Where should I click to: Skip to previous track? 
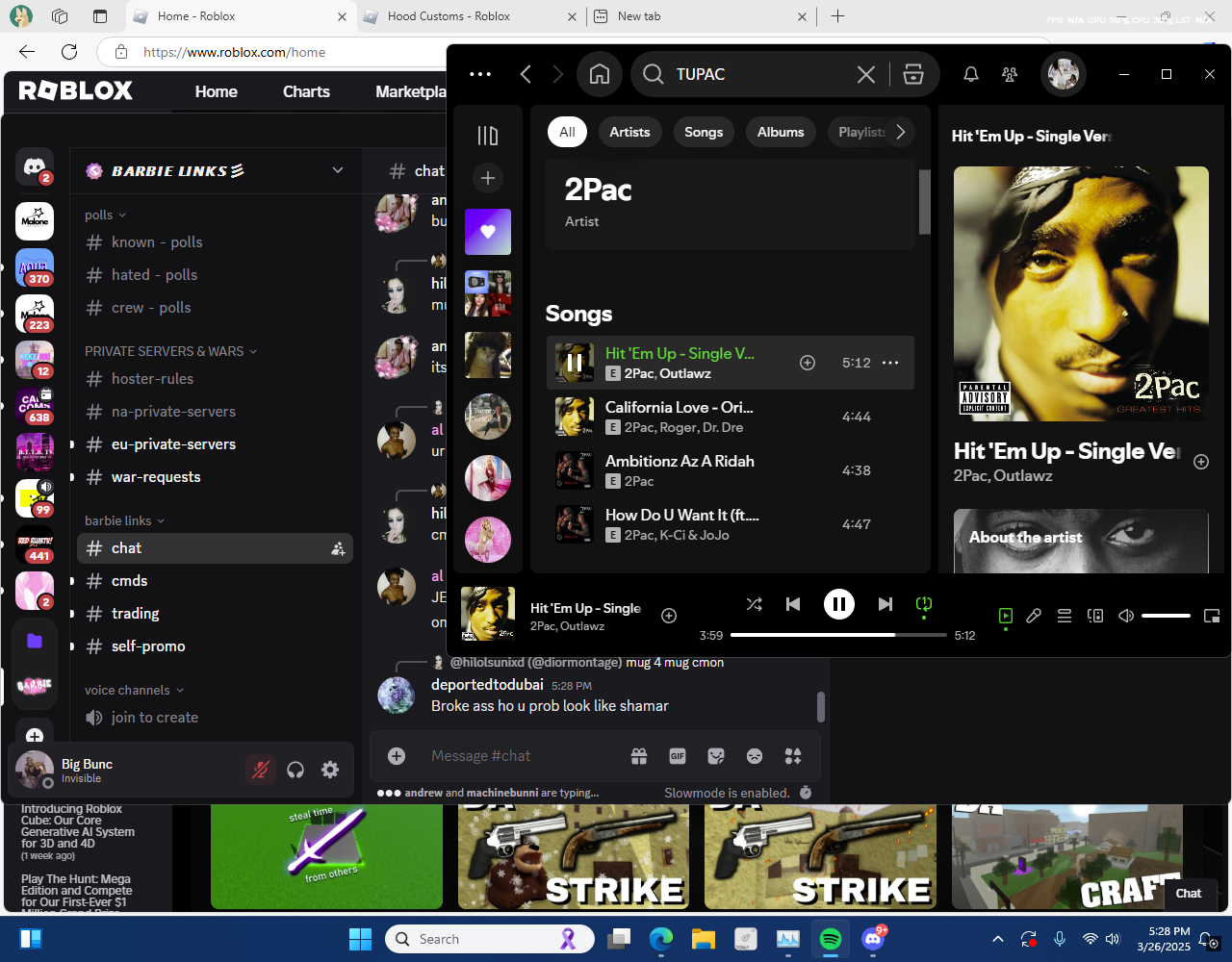[x=793, y=604]
